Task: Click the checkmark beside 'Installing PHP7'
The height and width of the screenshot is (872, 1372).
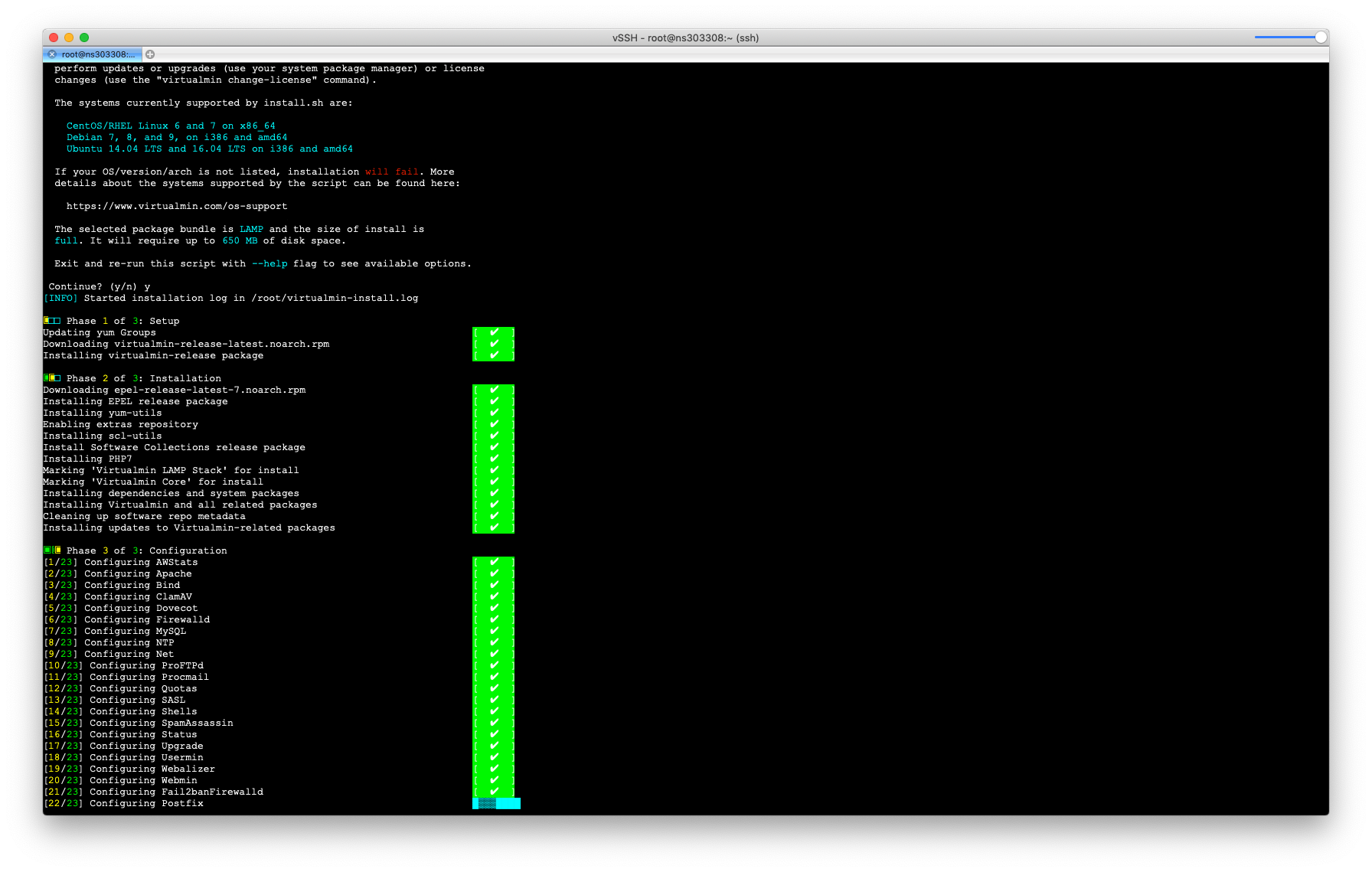Action: click(x=494, y=459)
